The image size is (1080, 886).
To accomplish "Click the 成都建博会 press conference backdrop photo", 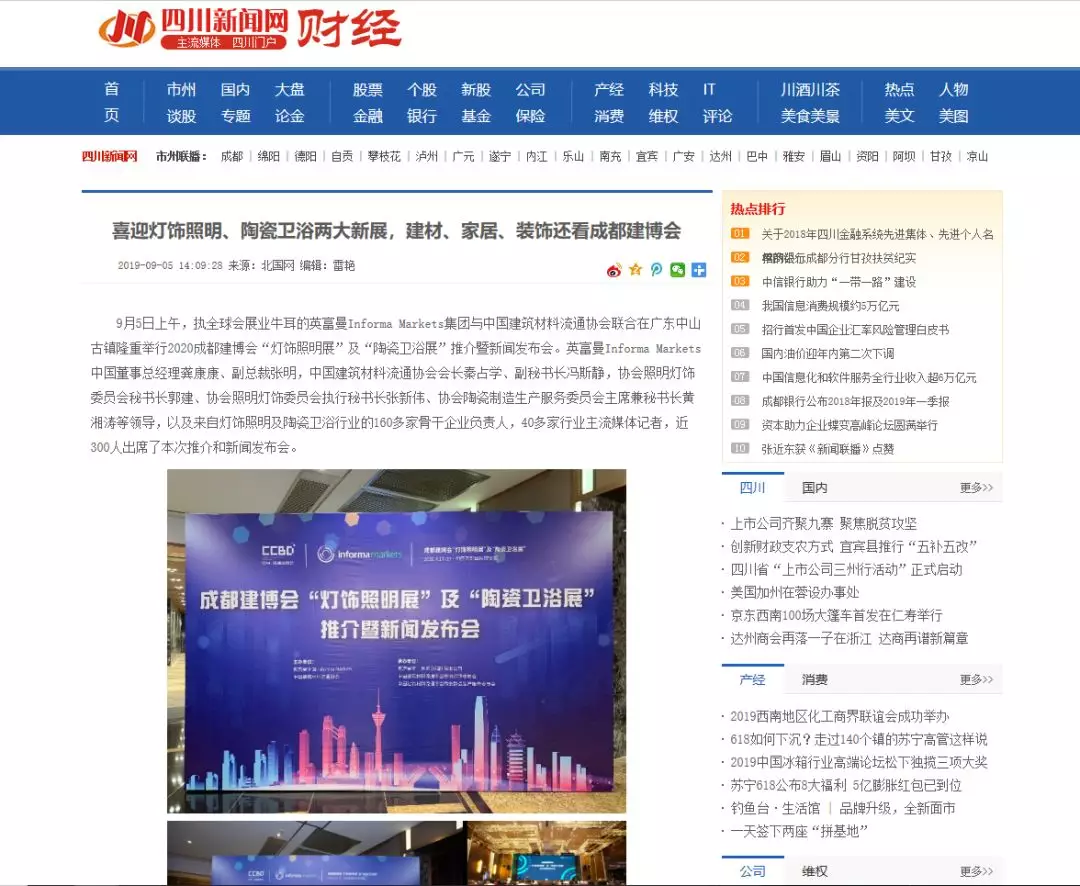I will coord(397,641).
